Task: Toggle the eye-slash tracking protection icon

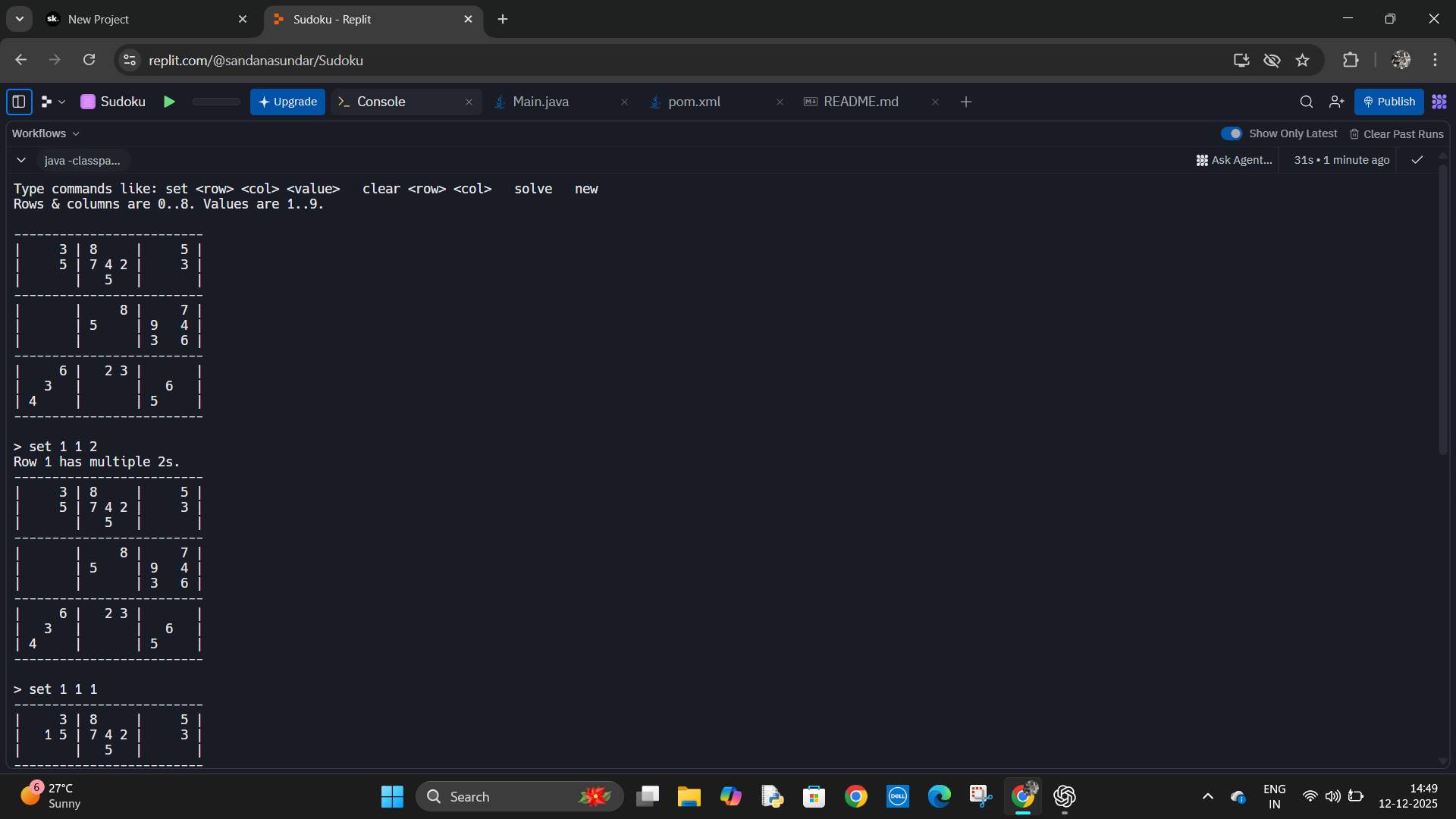Action: pyautogui.click(x=1272, y=60)
